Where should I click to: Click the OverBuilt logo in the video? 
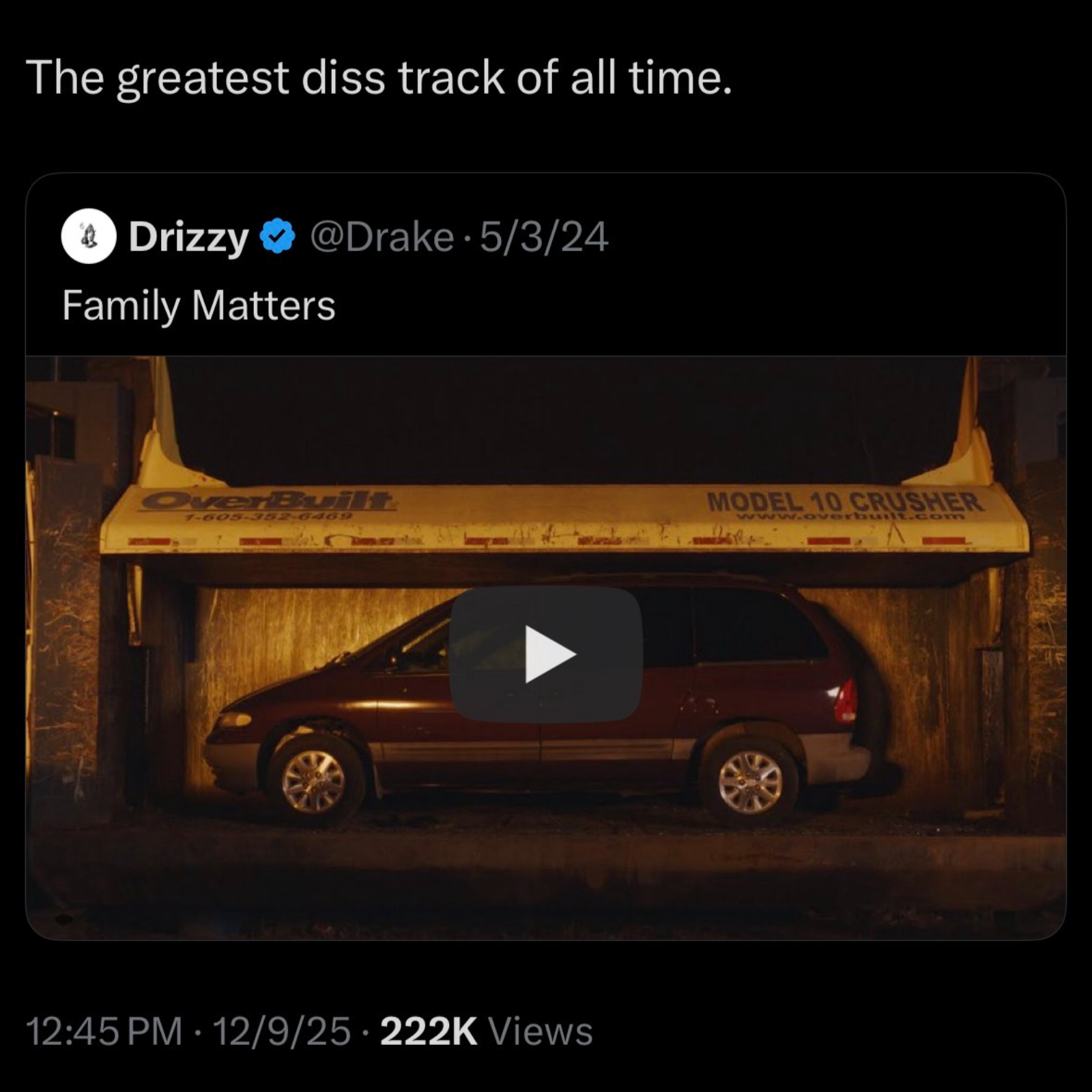coord(268,500)
